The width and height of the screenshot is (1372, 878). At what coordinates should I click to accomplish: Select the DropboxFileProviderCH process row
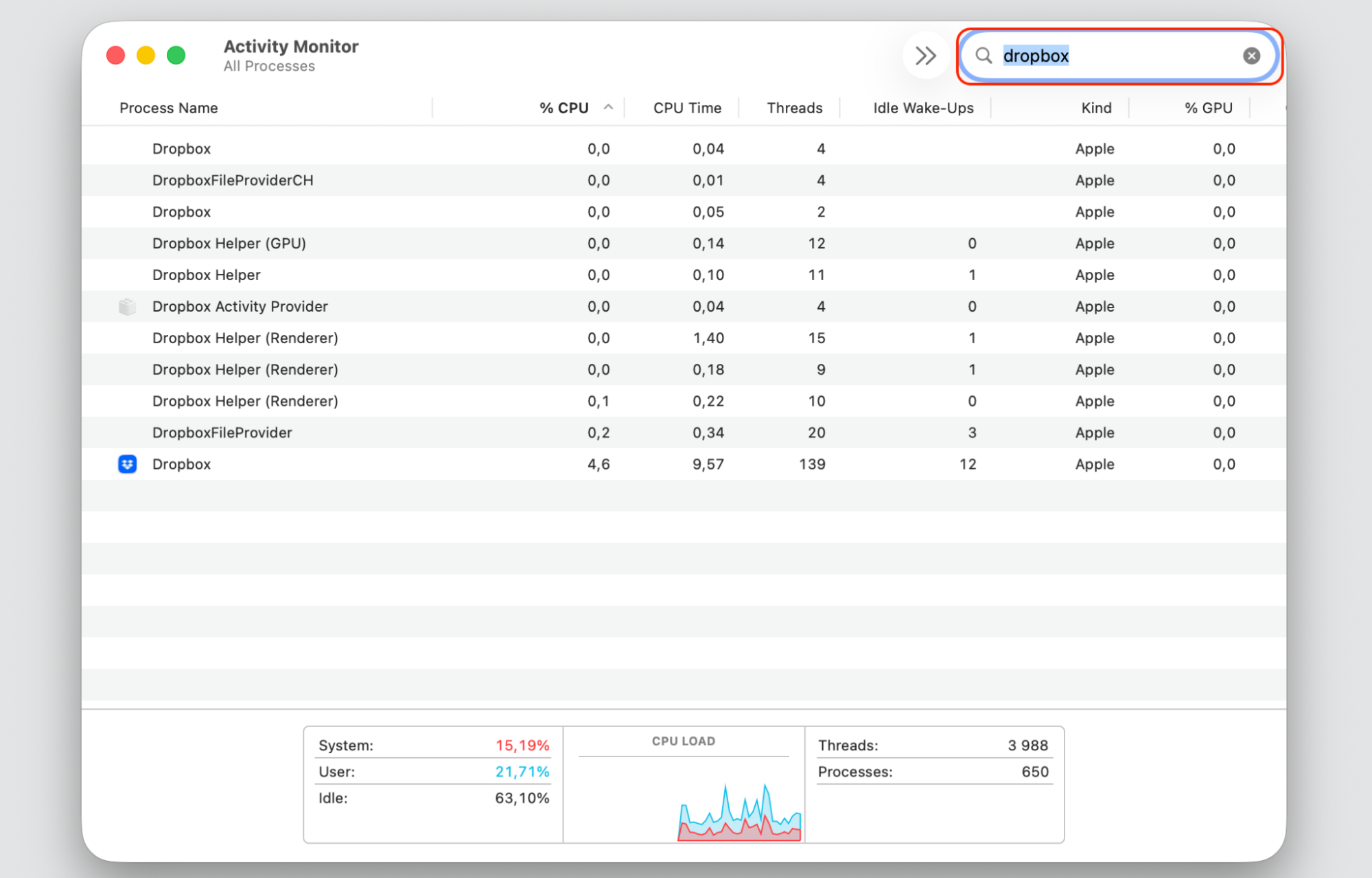point(684,180)
